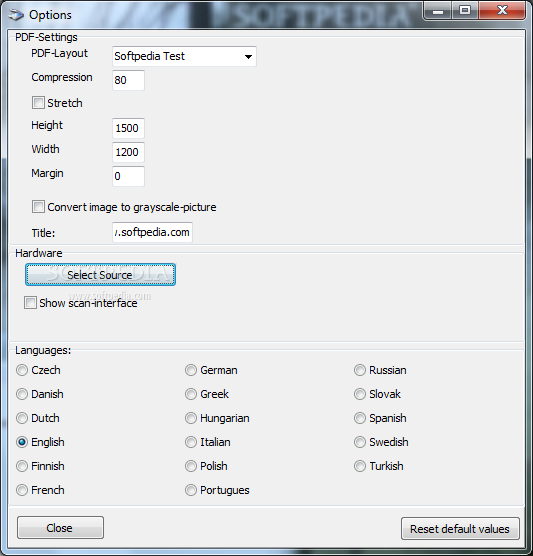Click the Close button
533x556 pixels.
60,528
